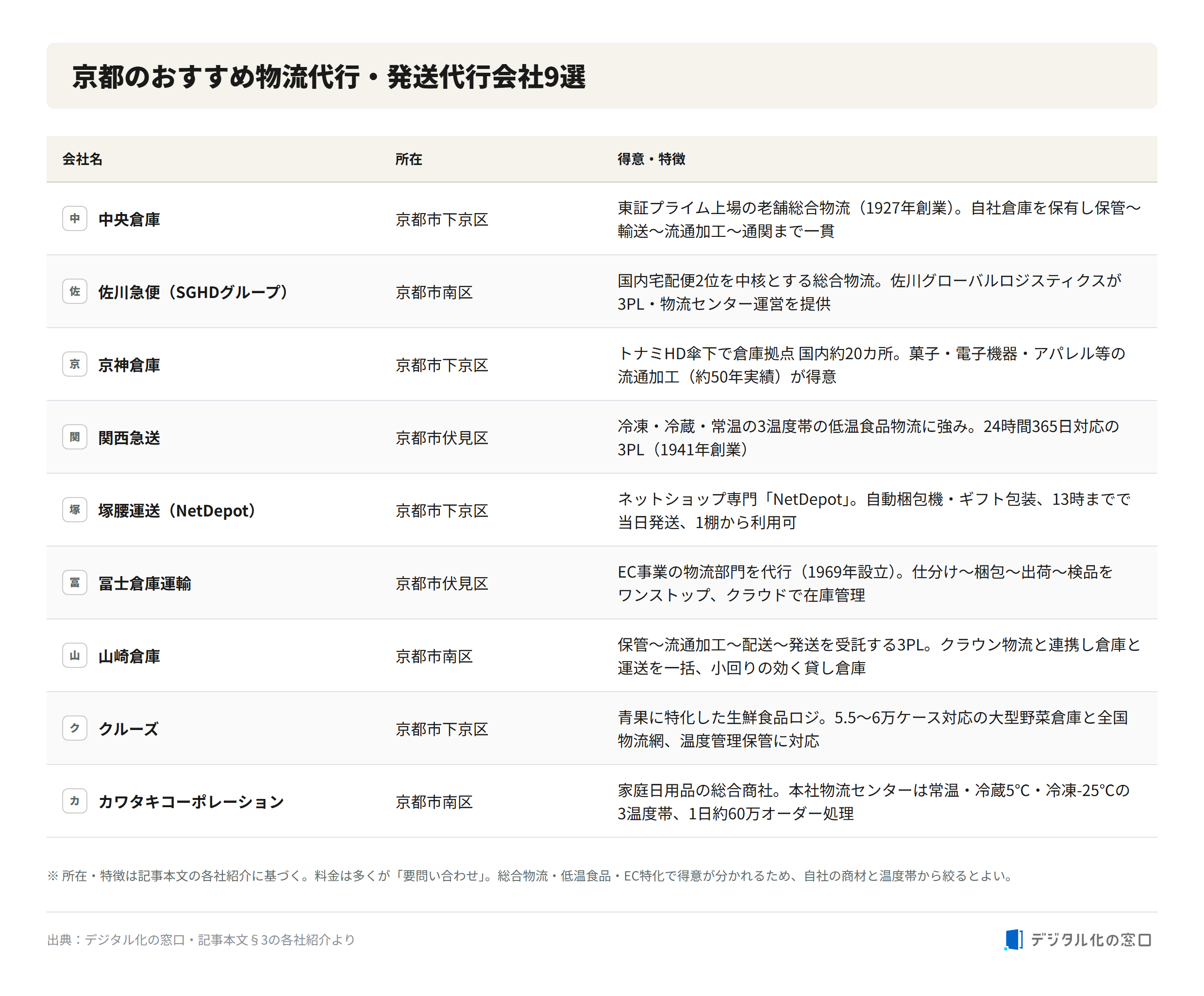Click the location 京都市伏見区 in 冨士倉庫運輸 row
The width and height of the screenshot is (1204, 996).
pyautogui.click(x=441, y=583)
